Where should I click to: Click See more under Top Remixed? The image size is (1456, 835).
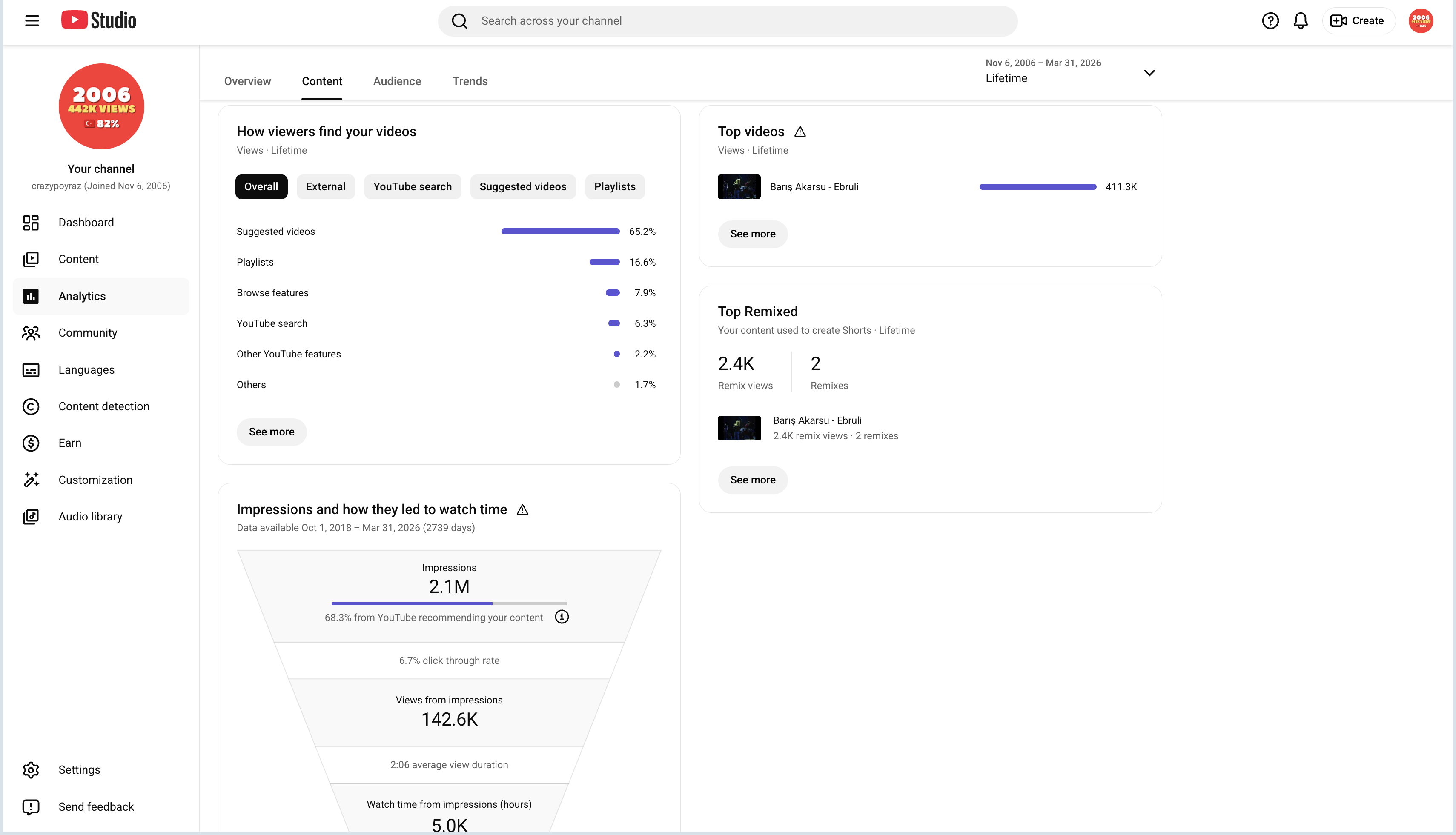753,480
